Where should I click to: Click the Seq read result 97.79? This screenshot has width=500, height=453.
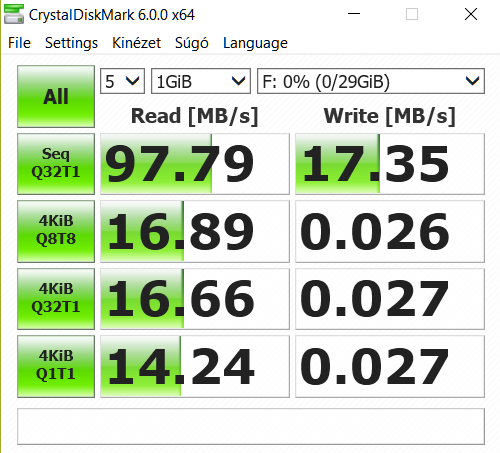click(x=195, y=164)
